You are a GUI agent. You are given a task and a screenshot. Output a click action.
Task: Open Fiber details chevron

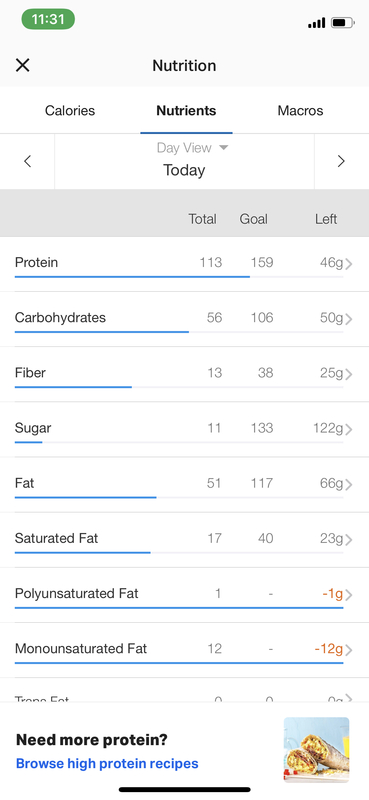[349, 374]
